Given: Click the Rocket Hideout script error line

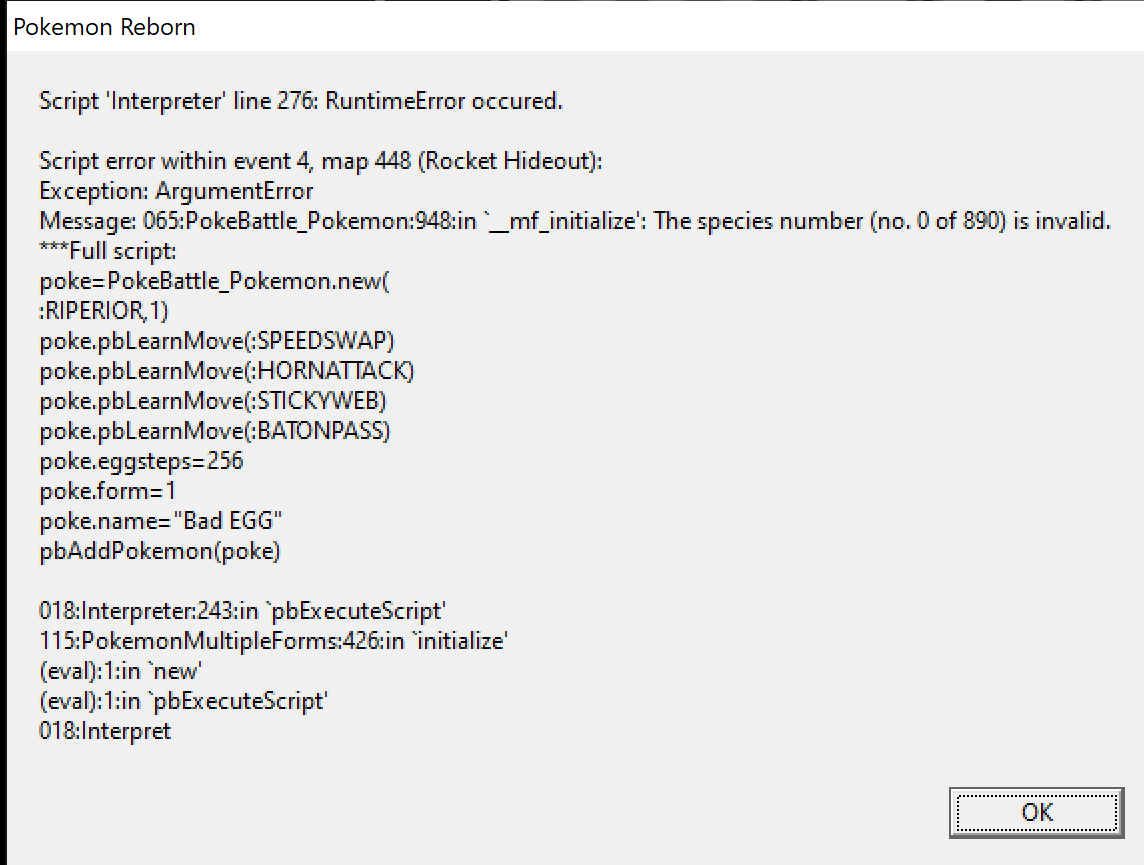Looking at the screenshot, I should (320, 161).
